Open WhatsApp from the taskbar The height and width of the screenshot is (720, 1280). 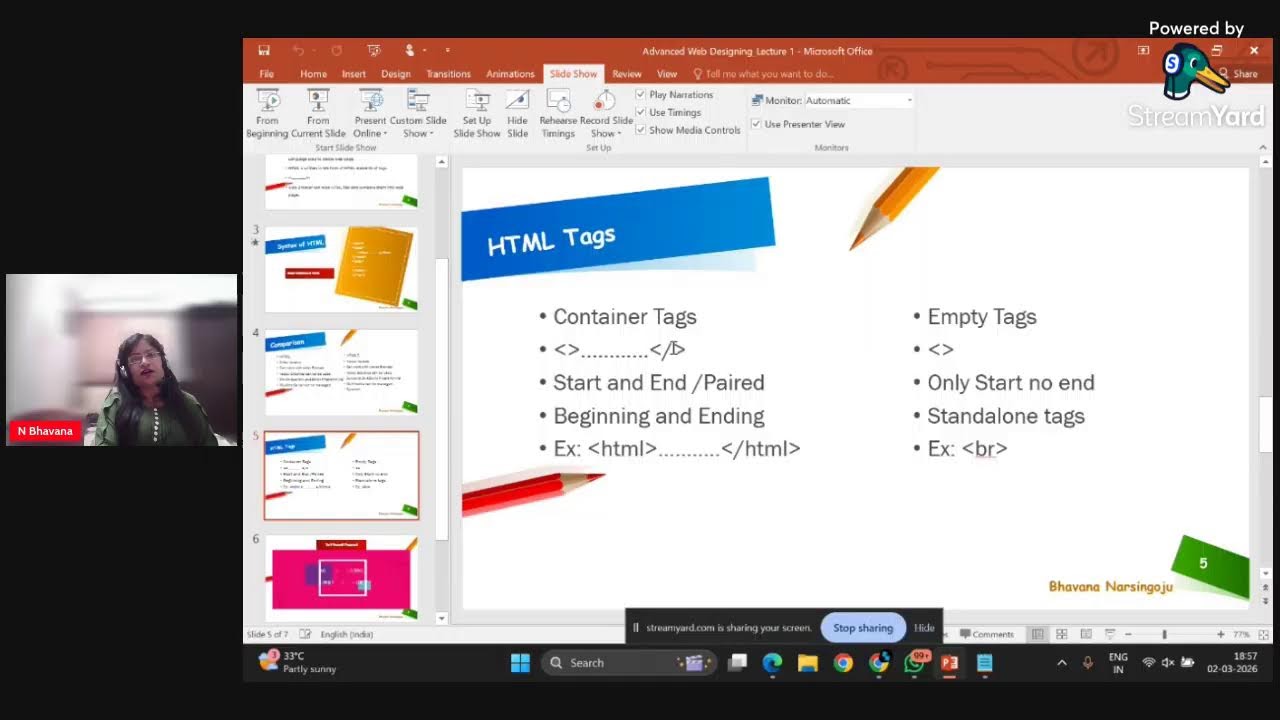pyautogui.click(x=915, y=662)
